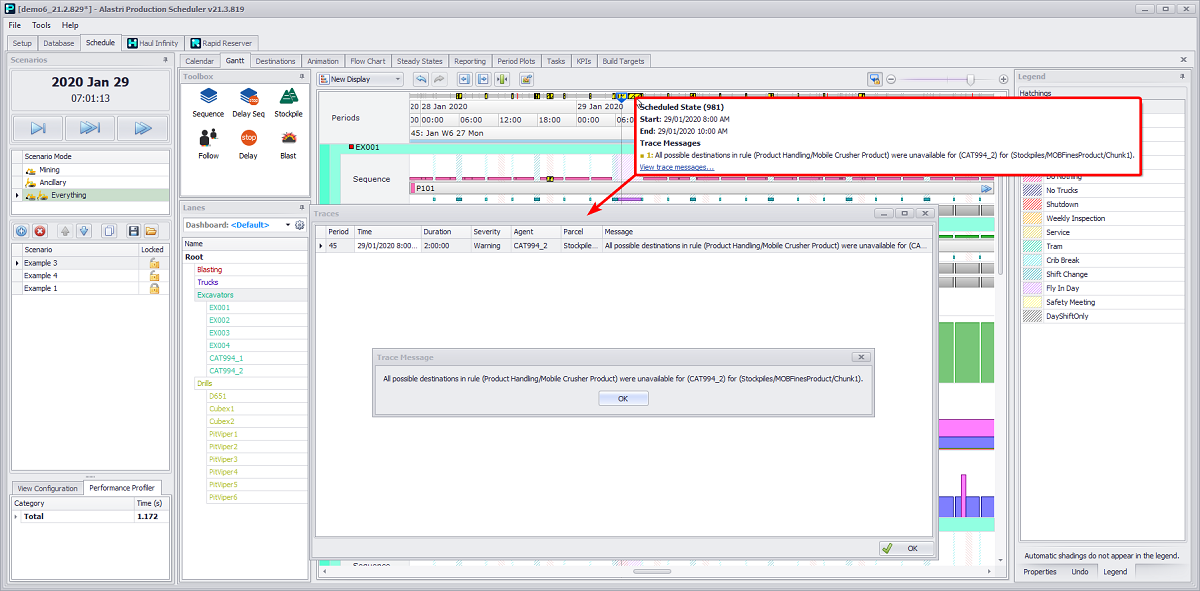Click OK in the Traces window
The height and width of the screenshot is (591, 1200).
[x=906, y=548]
